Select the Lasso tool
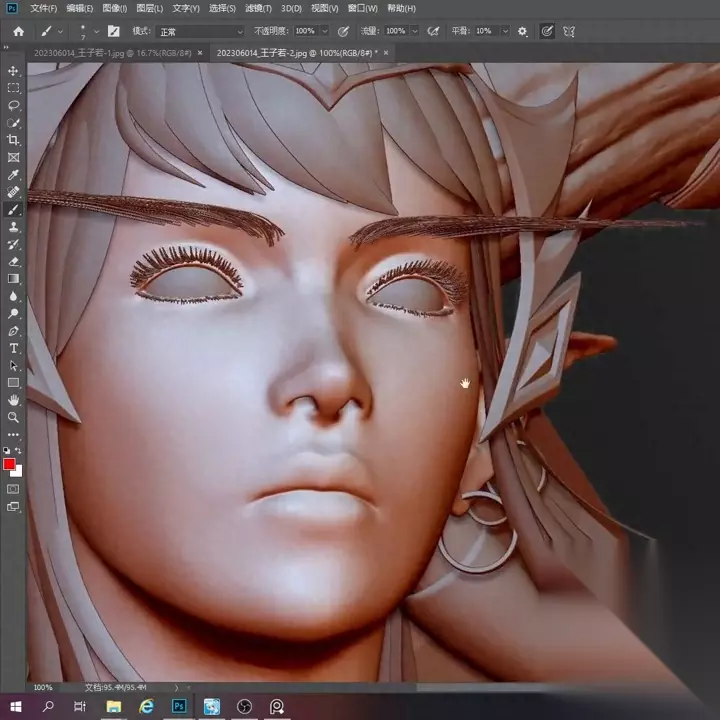 (14, 105)
